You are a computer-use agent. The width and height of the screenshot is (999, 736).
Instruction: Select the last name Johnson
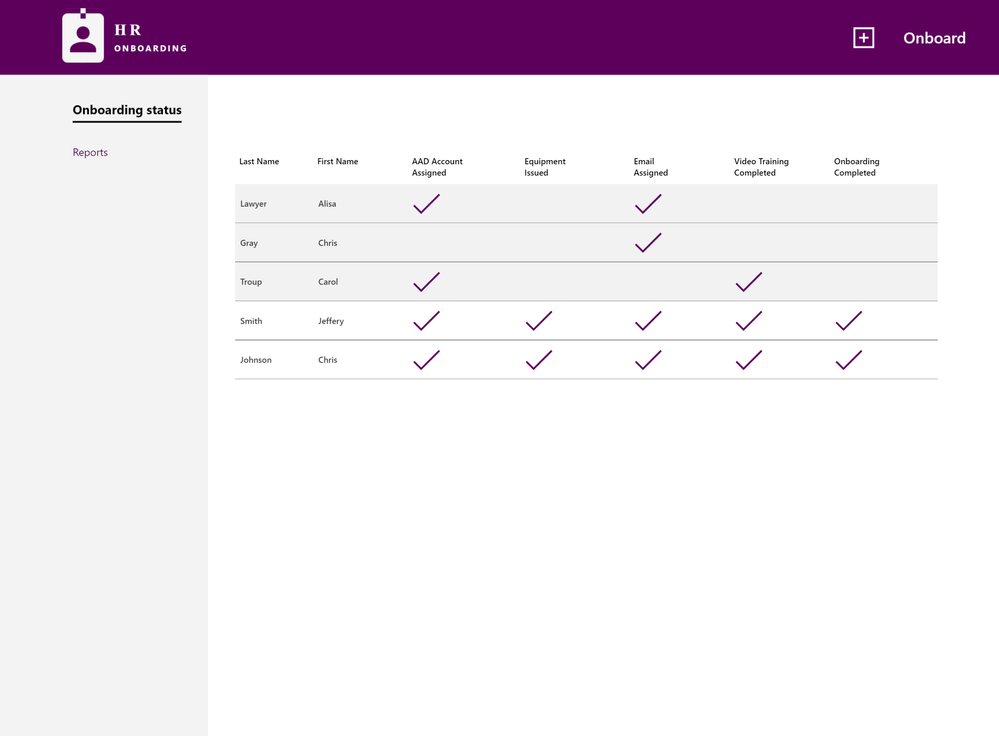255,360
